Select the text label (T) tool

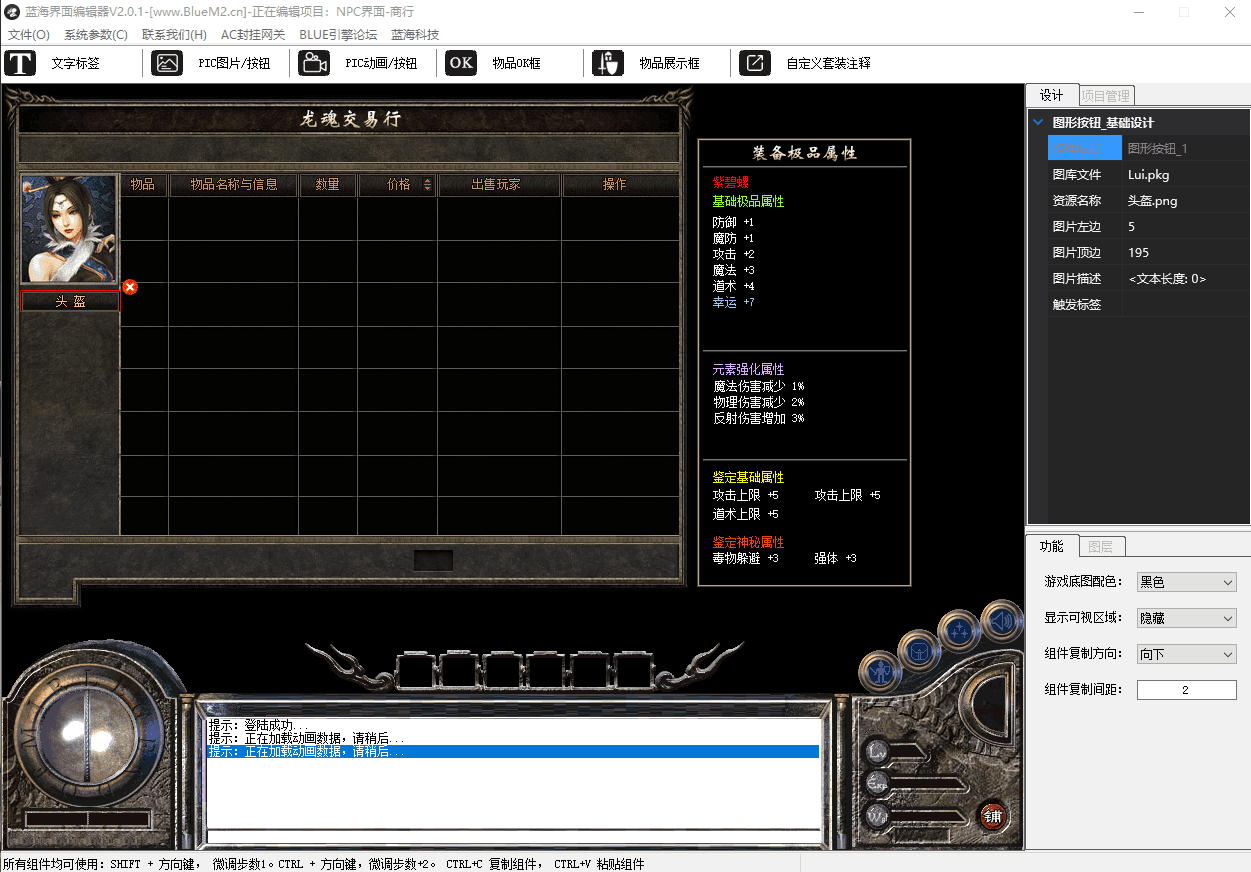pyautogui.click(x=20, y=63)
